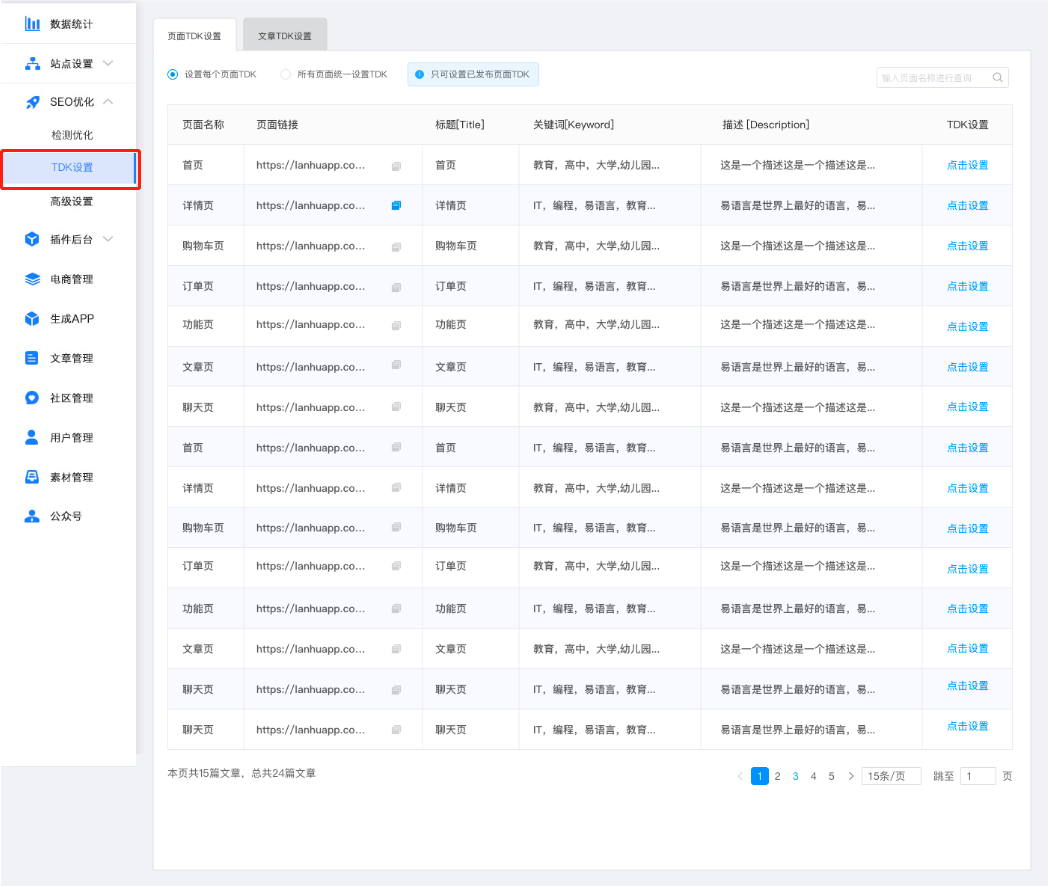Click the 生成APP cube icon

pos(32,319)
